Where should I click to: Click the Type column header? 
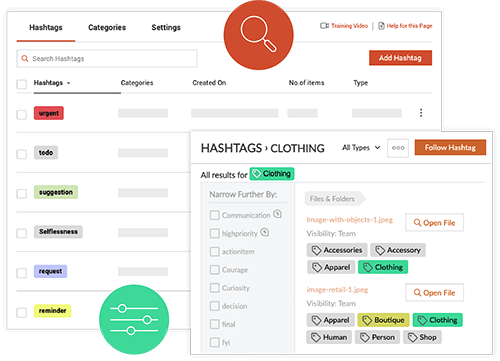tap(361, 83)
